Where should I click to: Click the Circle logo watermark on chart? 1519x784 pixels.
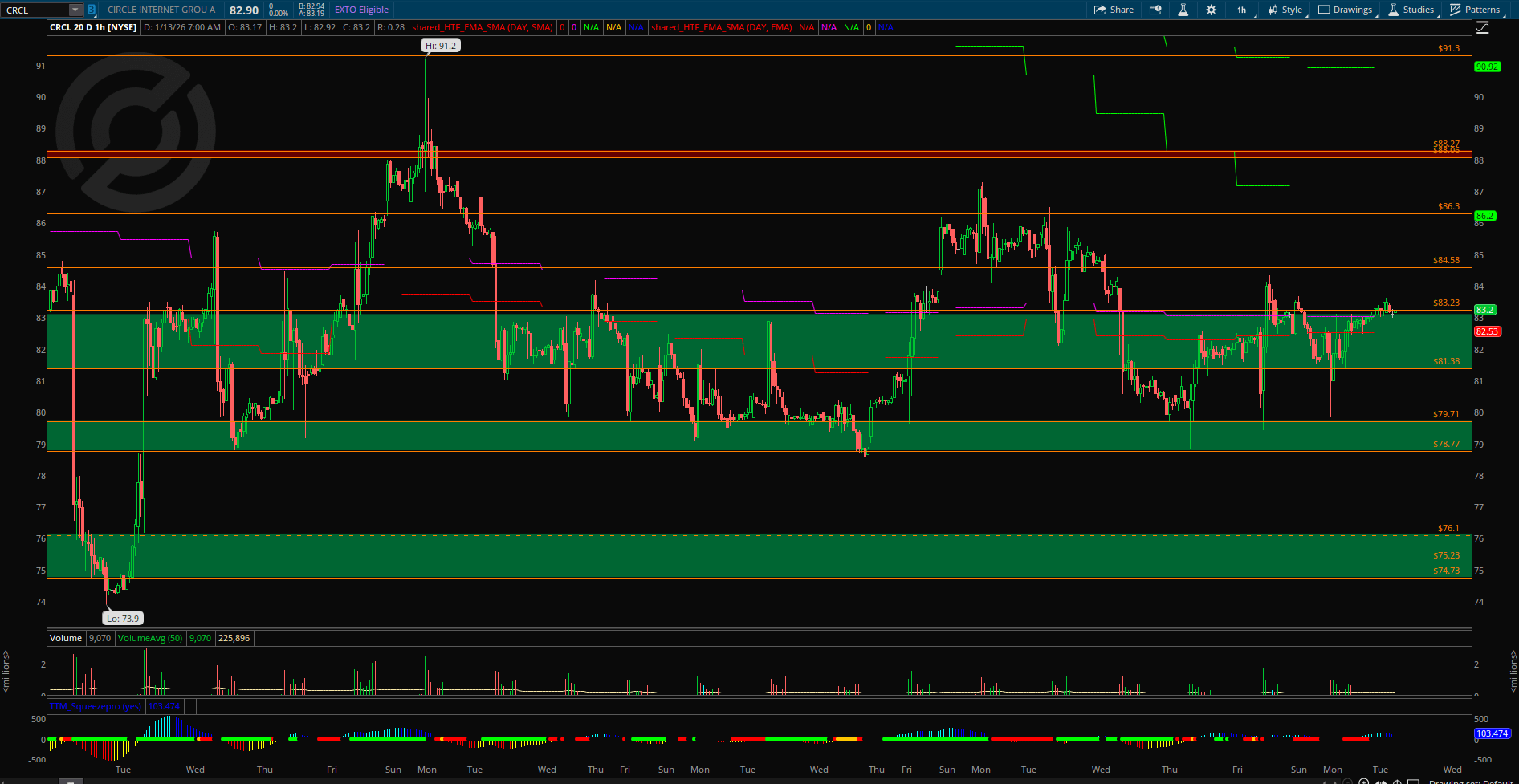point(136,132)
